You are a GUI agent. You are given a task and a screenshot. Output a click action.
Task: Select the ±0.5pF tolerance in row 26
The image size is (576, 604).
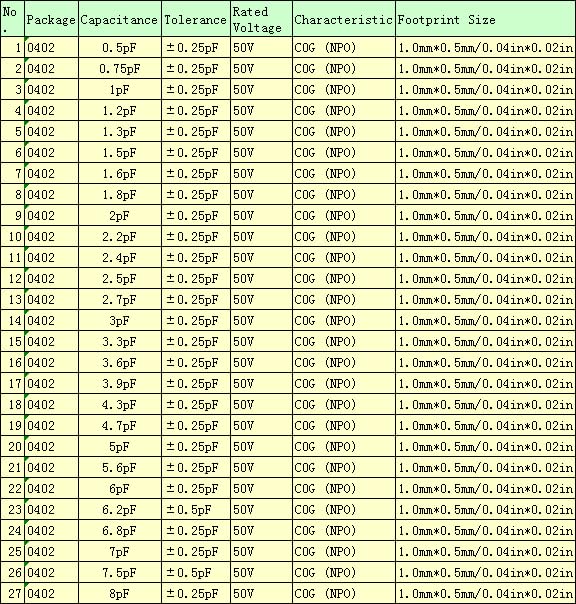point(196,573)
